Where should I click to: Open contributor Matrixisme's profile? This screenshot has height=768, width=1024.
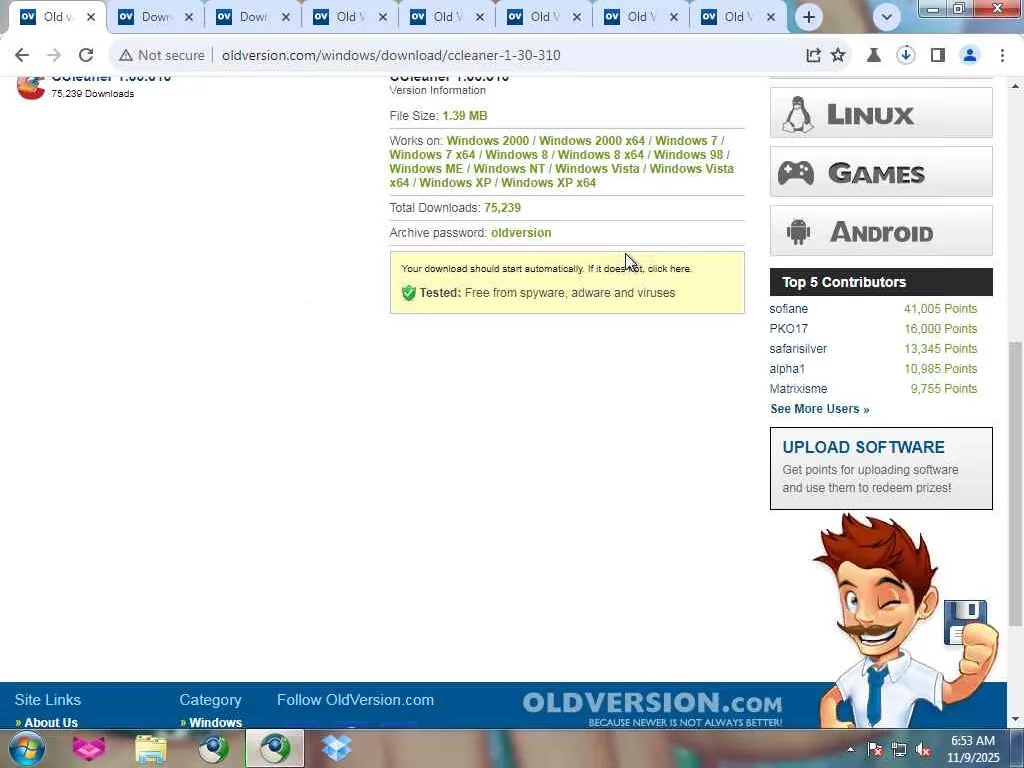click(x=798, y=389)
